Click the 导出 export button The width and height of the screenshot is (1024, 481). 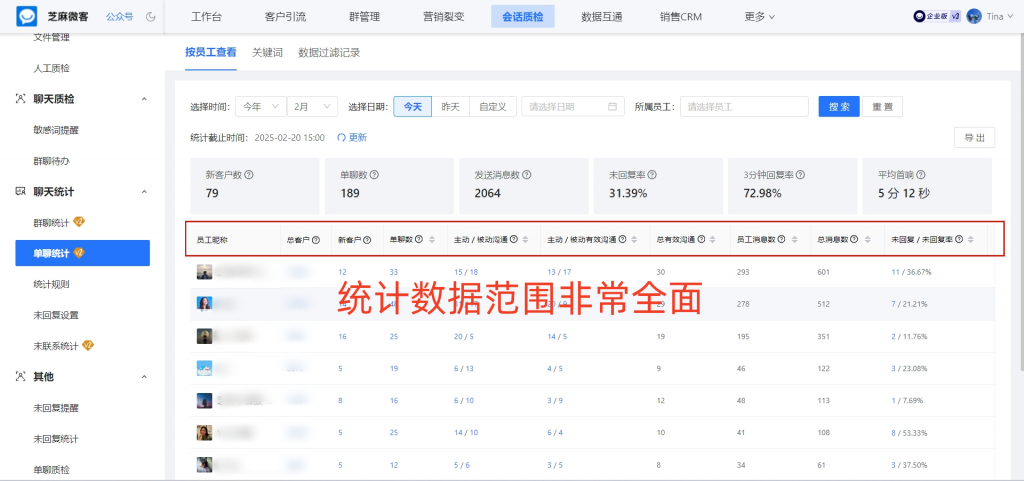coord(974,138)
